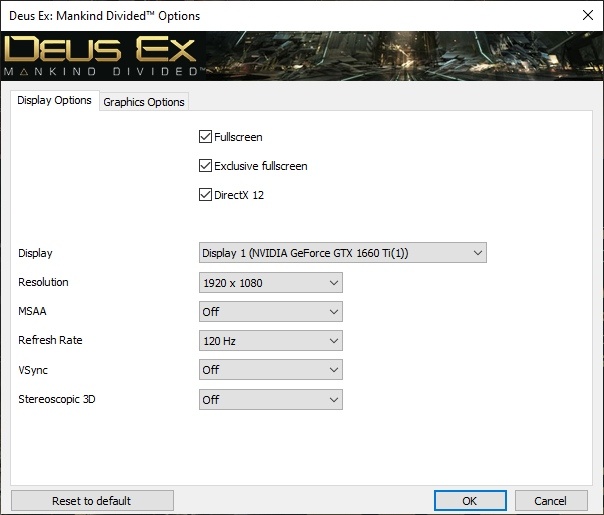604x515 pixels.
Task: Click Reset to default button
Action: point(92,501)
